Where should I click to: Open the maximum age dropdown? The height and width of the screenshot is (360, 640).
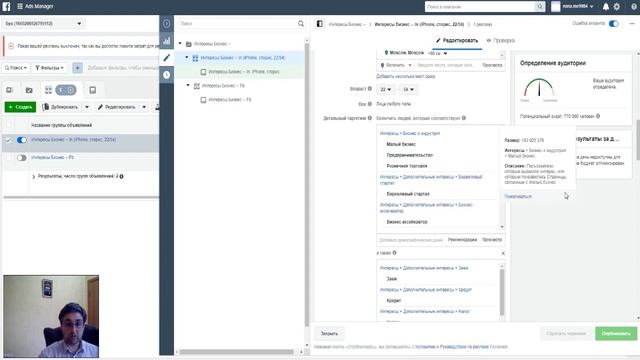[x=408, y=89]
